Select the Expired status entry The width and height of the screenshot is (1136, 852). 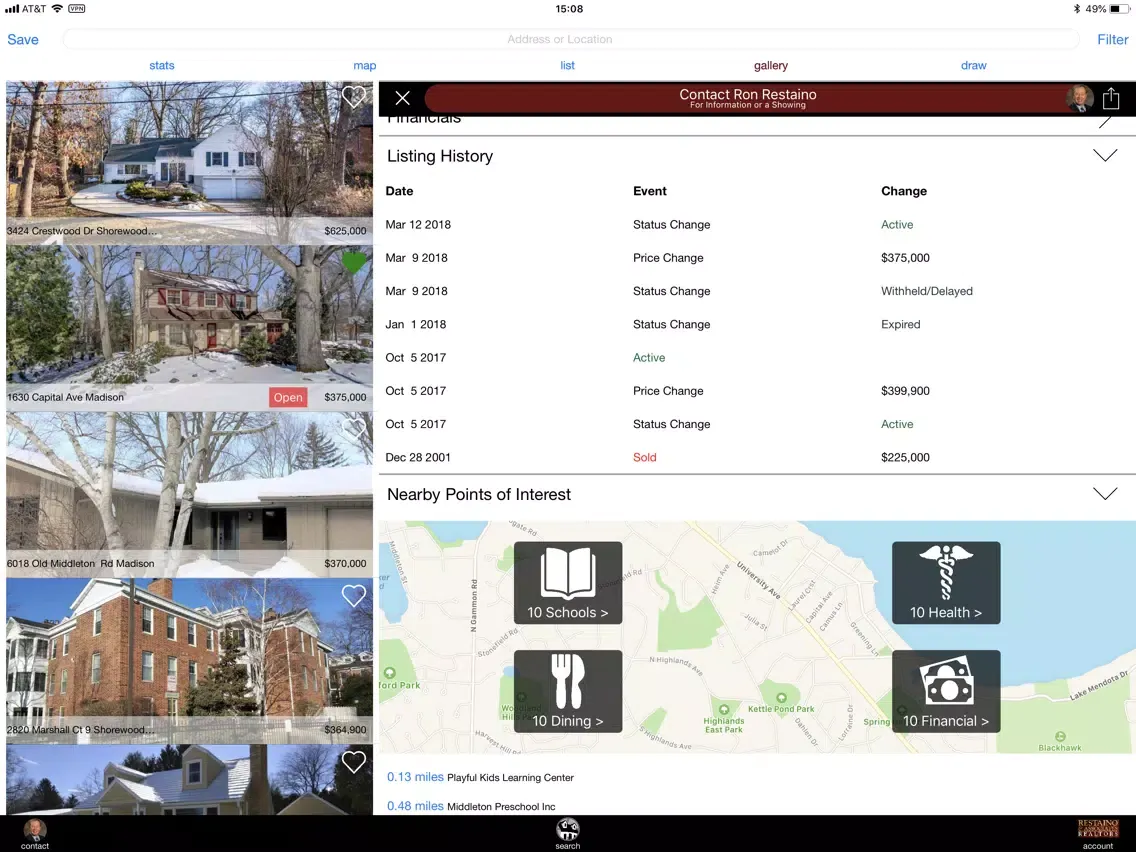pyautogui.click(x=901, y=325)
